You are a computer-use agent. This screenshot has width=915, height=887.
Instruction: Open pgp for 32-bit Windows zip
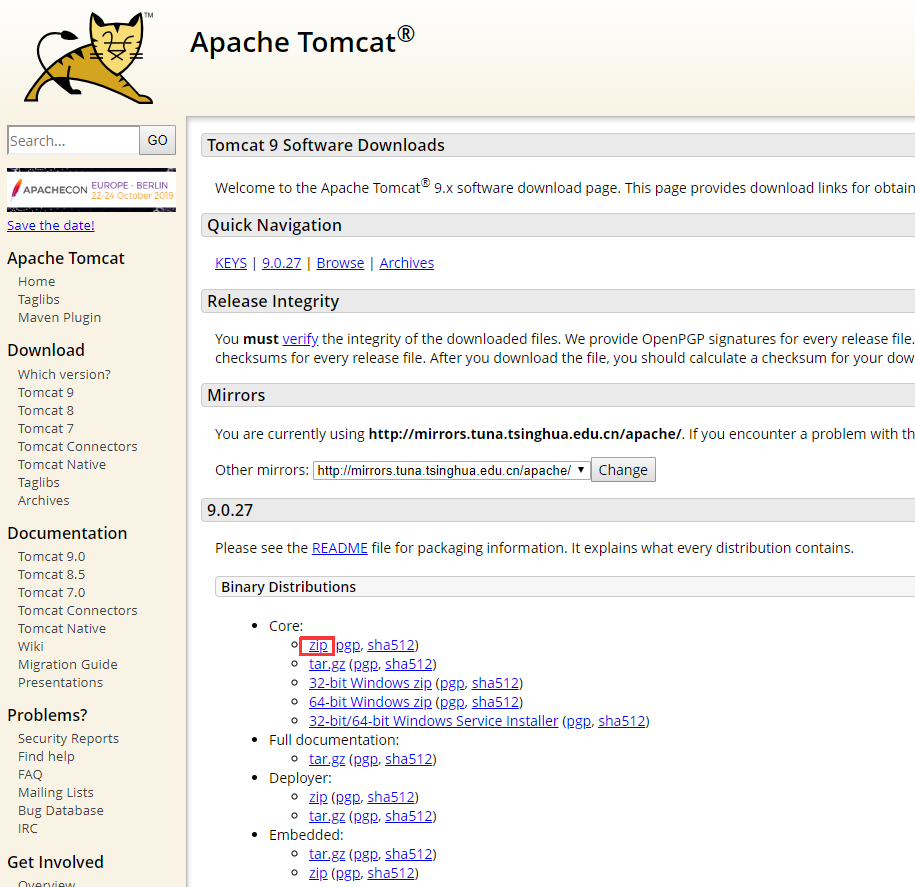click(453, 683)
